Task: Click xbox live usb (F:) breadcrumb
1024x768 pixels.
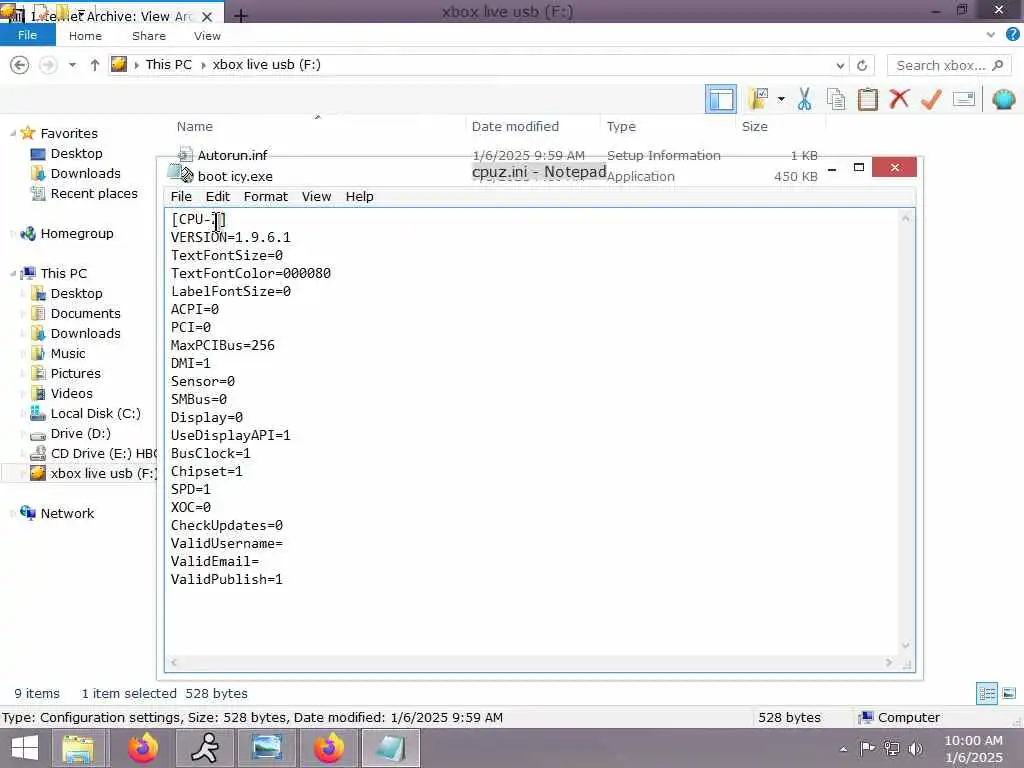Action: (x=266, y=65)
